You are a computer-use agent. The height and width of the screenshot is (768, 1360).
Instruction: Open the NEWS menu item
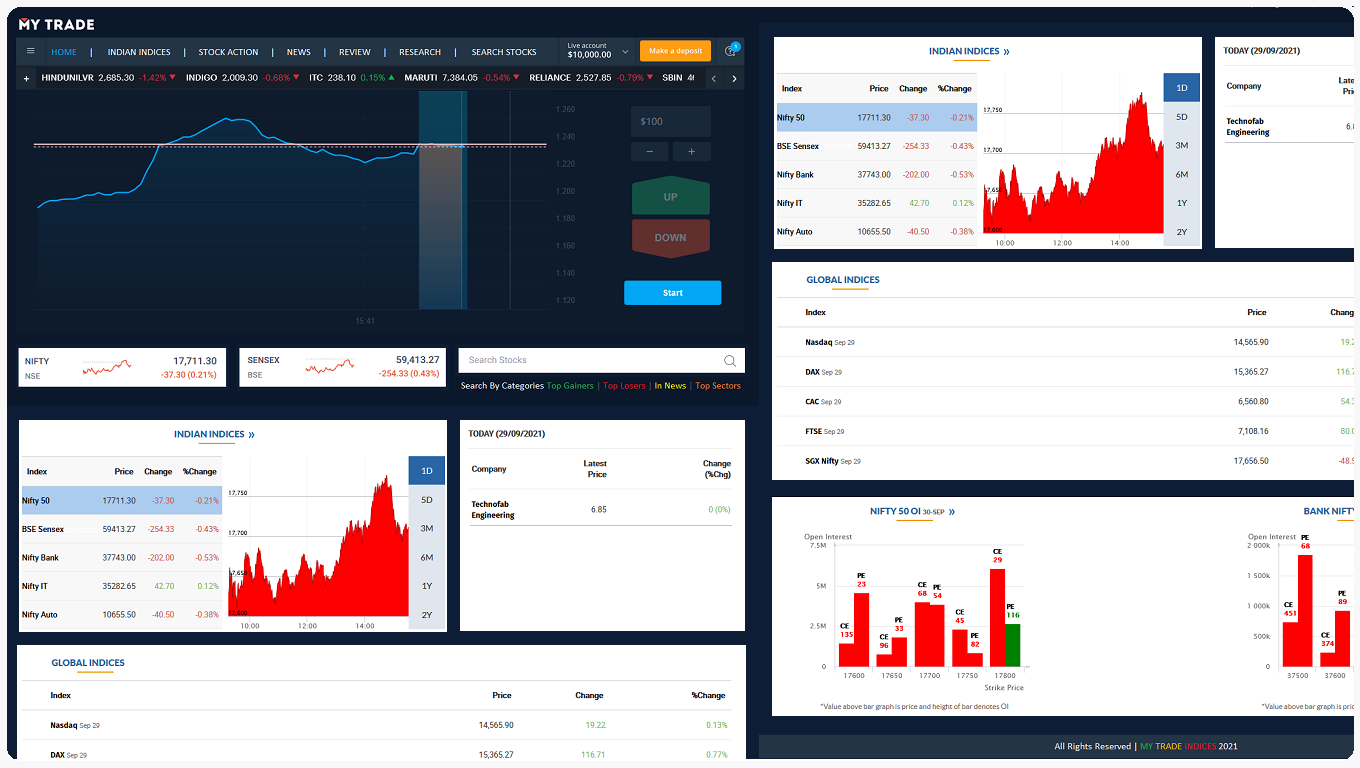click(x=298, y=52)
